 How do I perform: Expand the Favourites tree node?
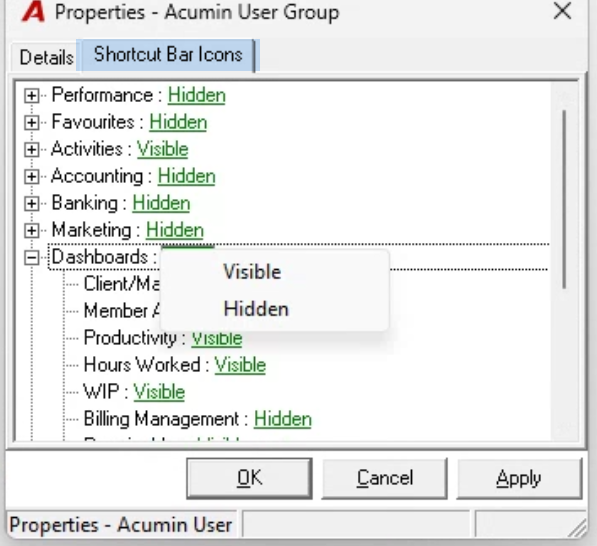pos(32,123)
